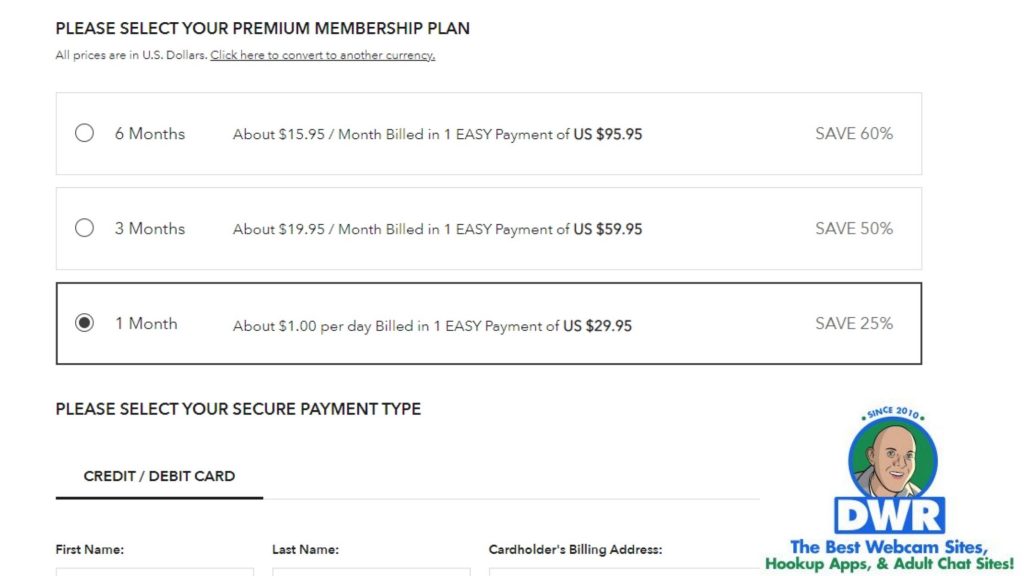
Task: Click the US $95.95 price text
Action: (608, 134)
